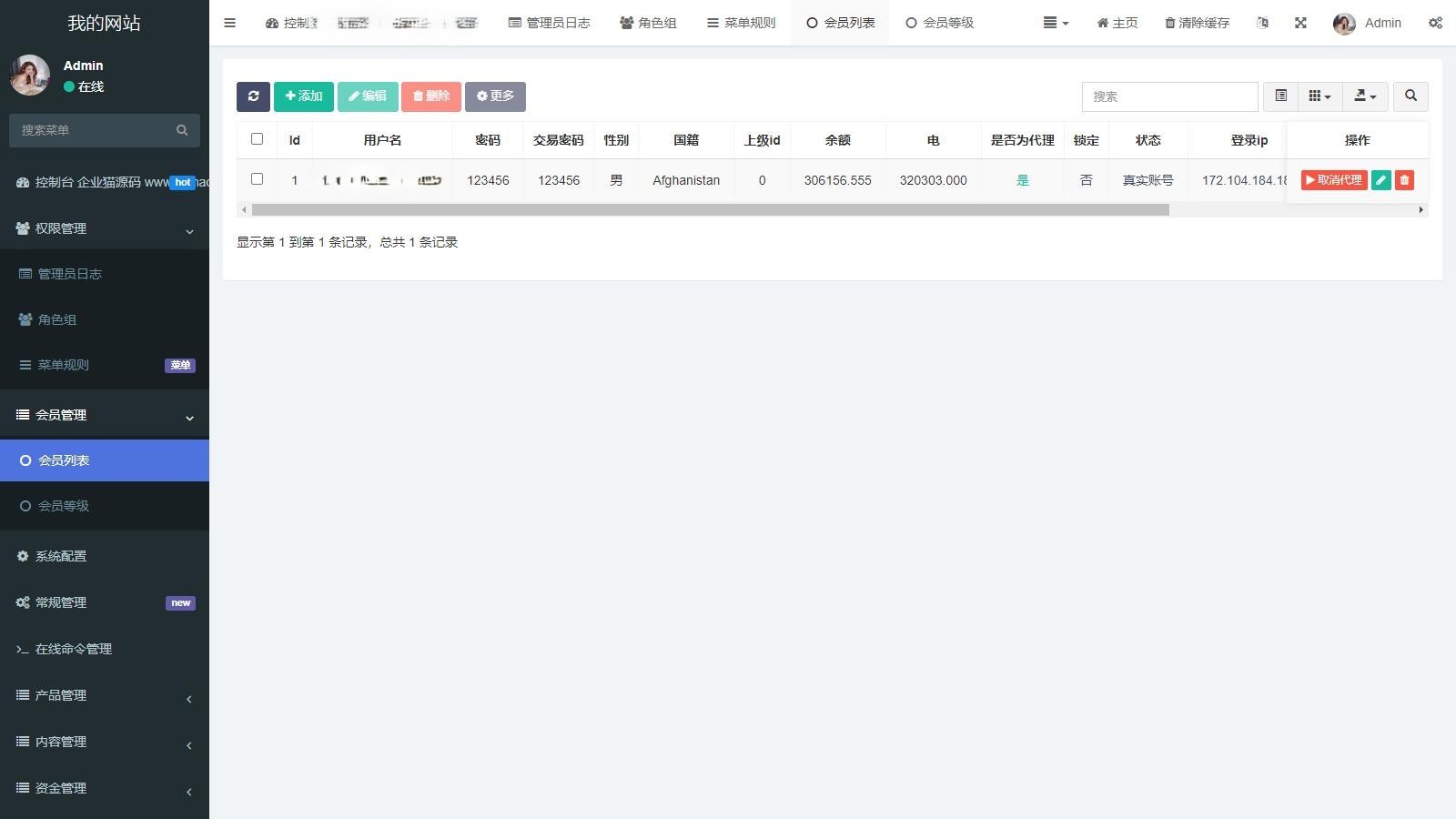The height and width of the screenshot is (819, 1456).
Task: Click the green pencil edit icon in row
Action: [1380, 180]
